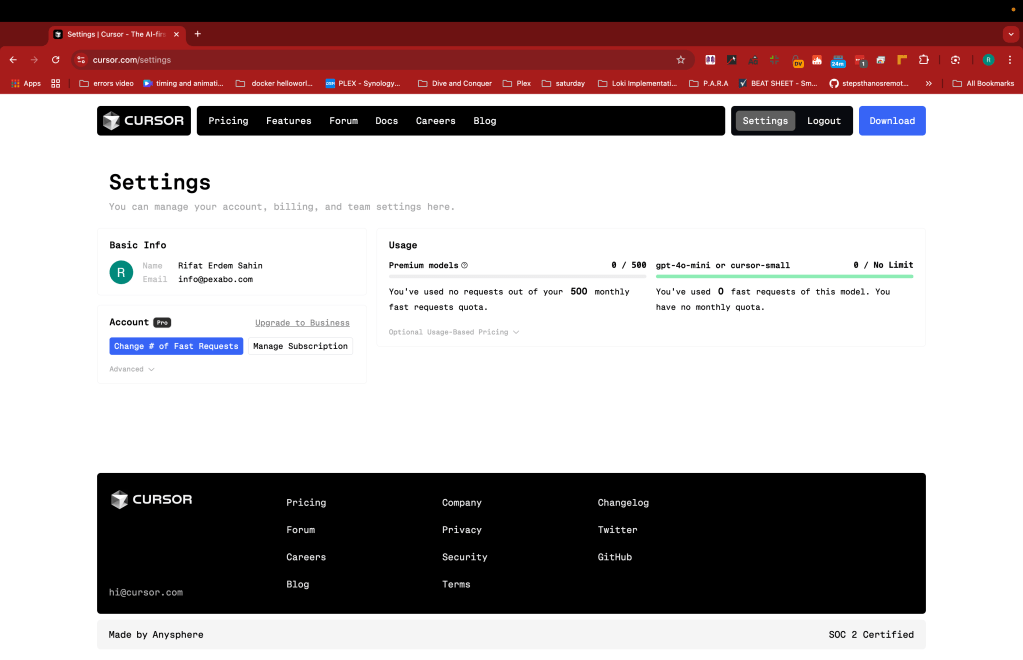Open the Chrome profile avatar R
This screenshot has width=1023, height=660.
click(x=988, y=60)
